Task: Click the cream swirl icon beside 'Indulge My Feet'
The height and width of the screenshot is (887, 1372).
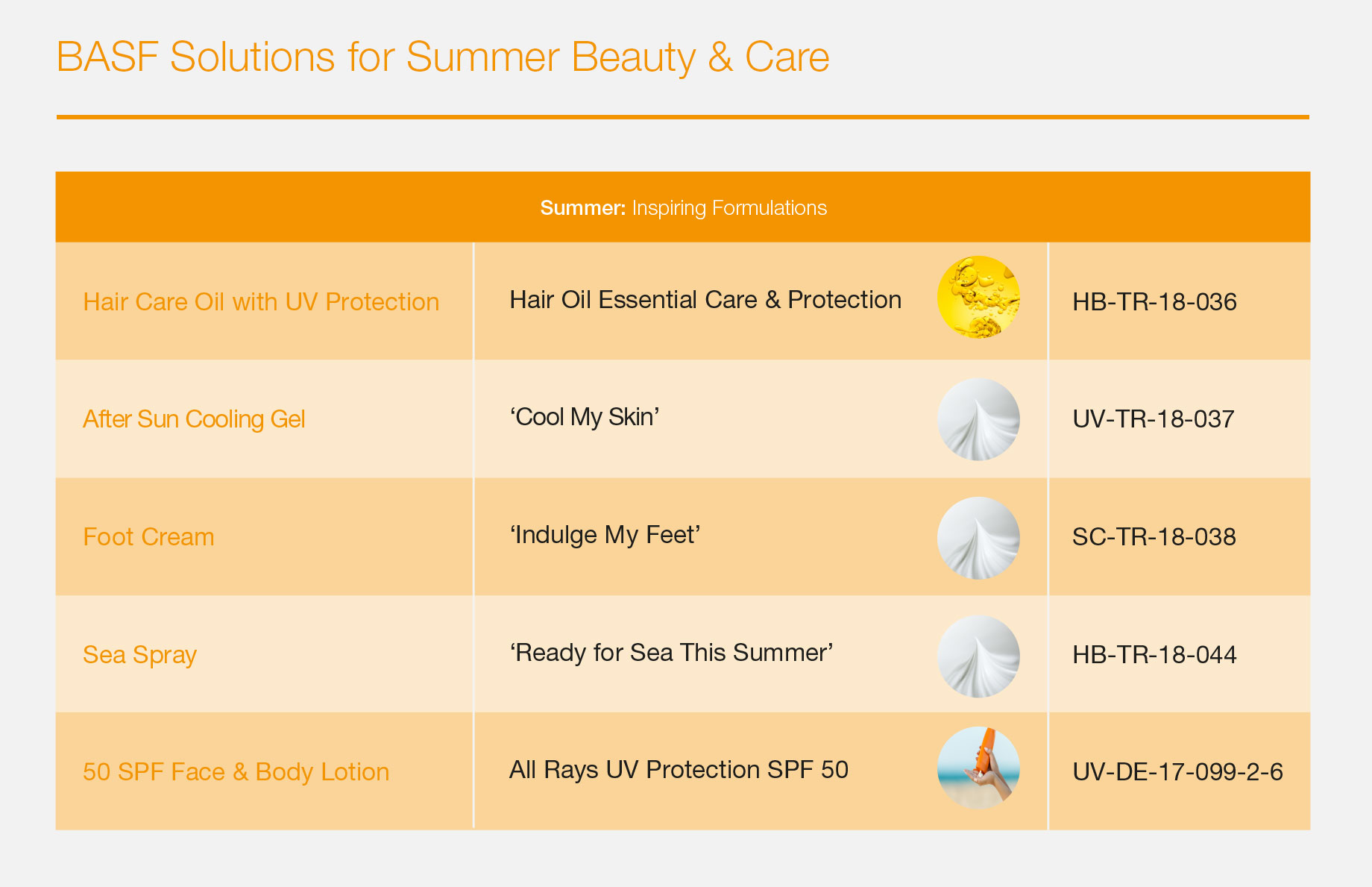Action: (978, 538)
